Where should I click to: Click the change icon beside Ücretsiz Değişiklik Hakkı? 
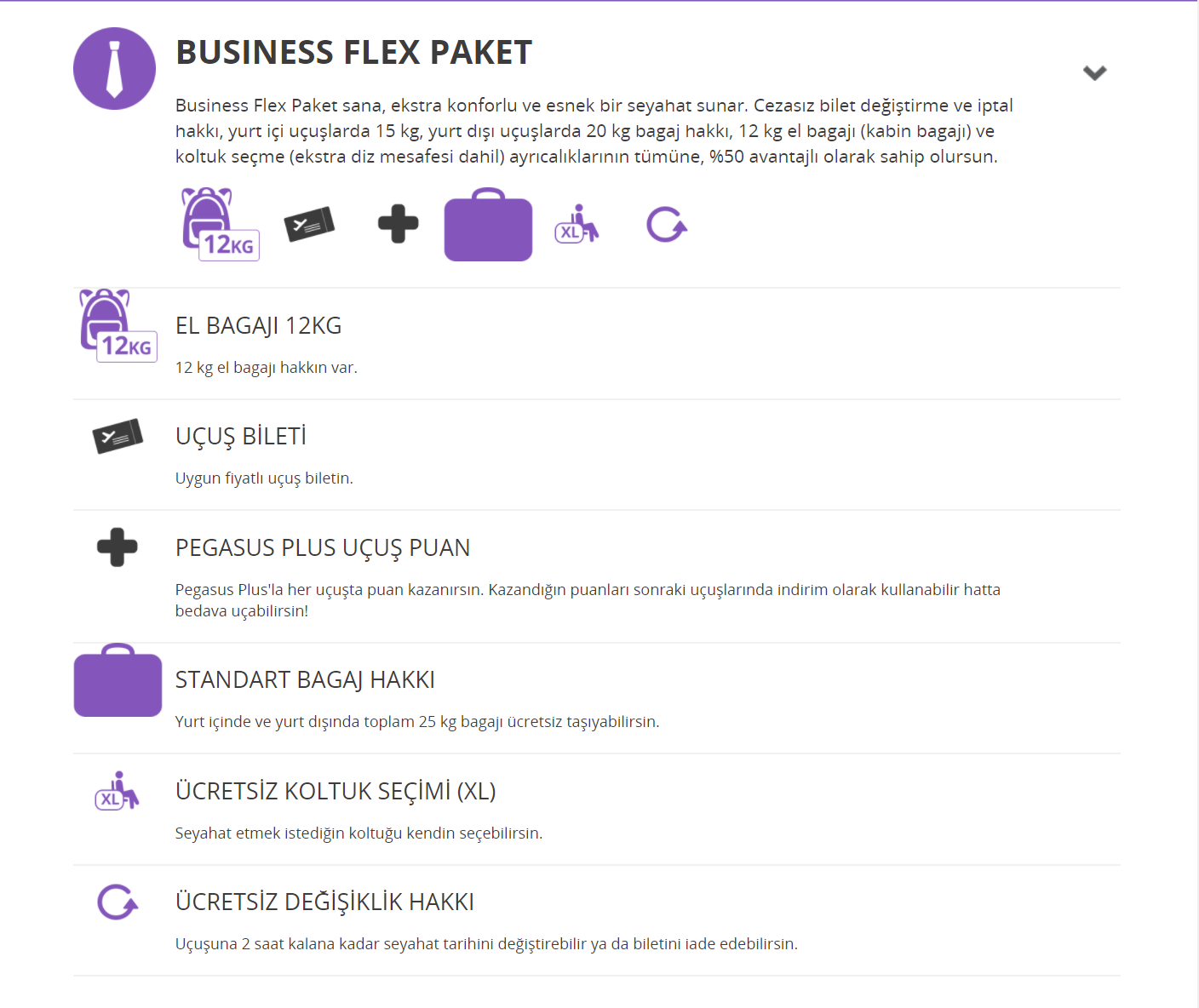(118, 902)
